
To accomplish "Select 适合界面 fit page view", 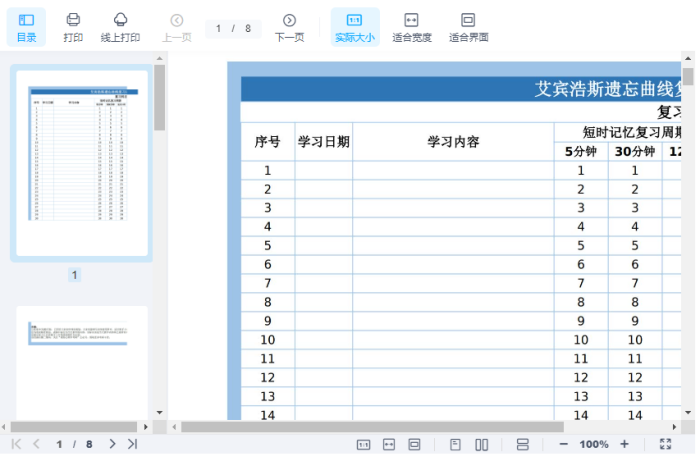I will point(468,28).
